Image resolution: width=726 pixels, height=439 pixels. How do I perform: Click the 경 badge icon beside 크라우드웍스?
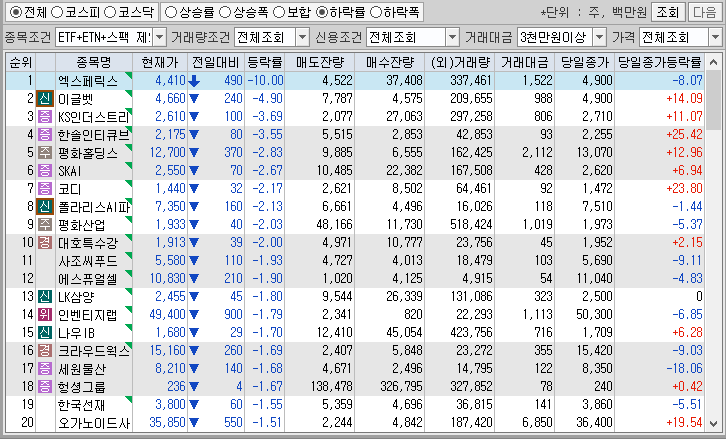pyautogui.click(x=45, y=351)
